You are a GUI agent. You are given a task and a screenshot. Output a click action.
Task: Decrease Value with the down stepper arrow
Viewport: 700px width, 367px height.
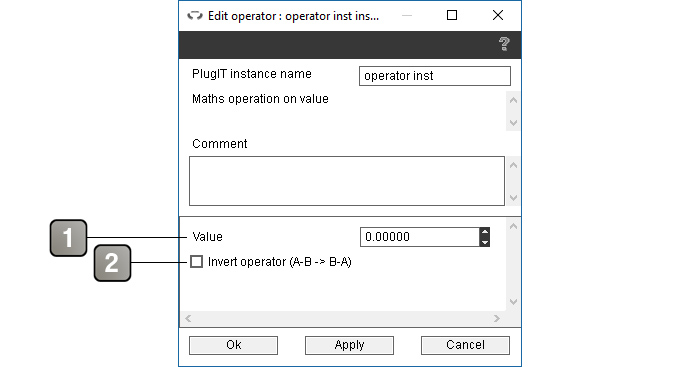[484, 242]
